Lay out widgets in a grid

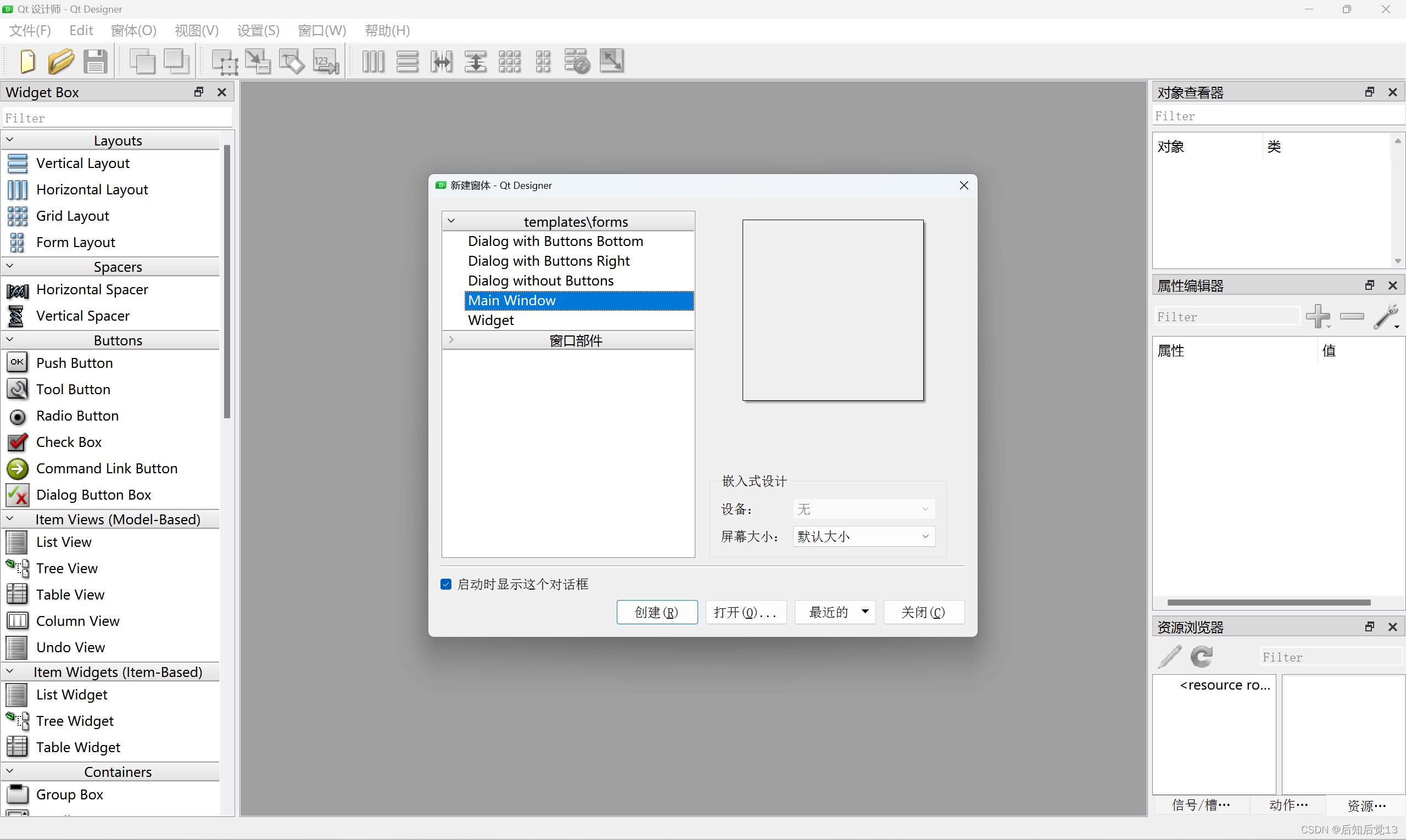509,61
